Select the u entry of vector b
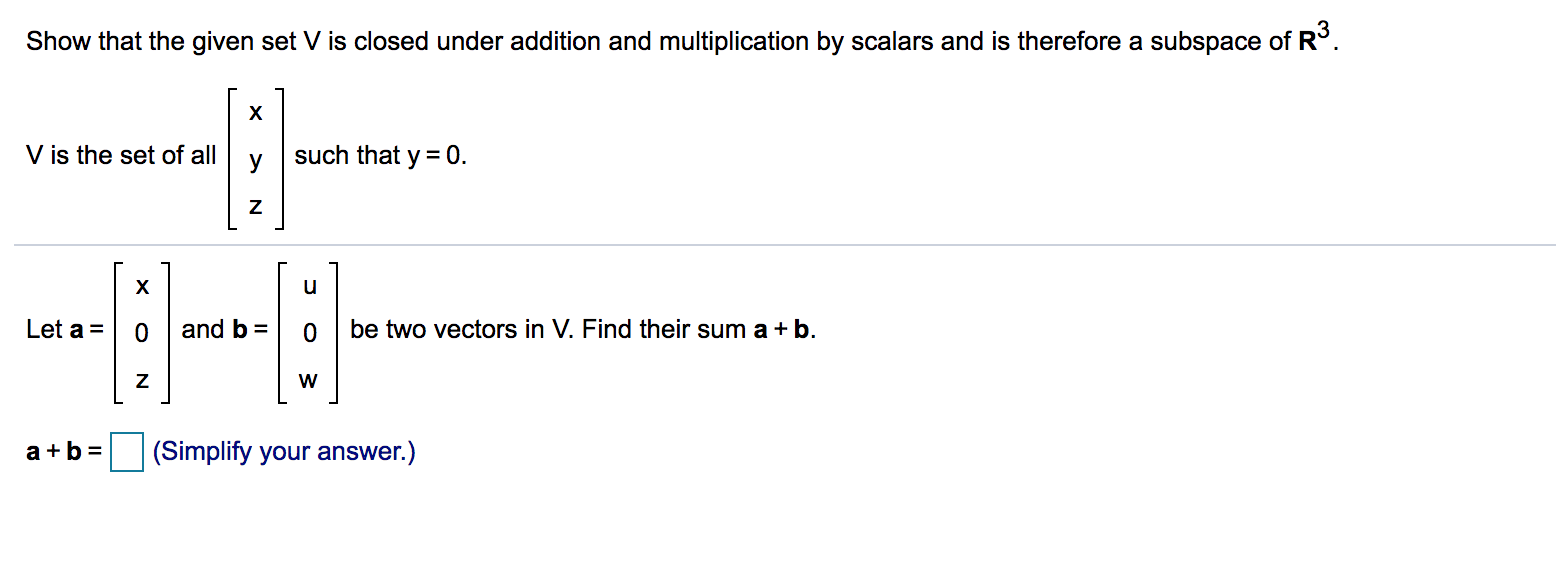 [309, 287]
